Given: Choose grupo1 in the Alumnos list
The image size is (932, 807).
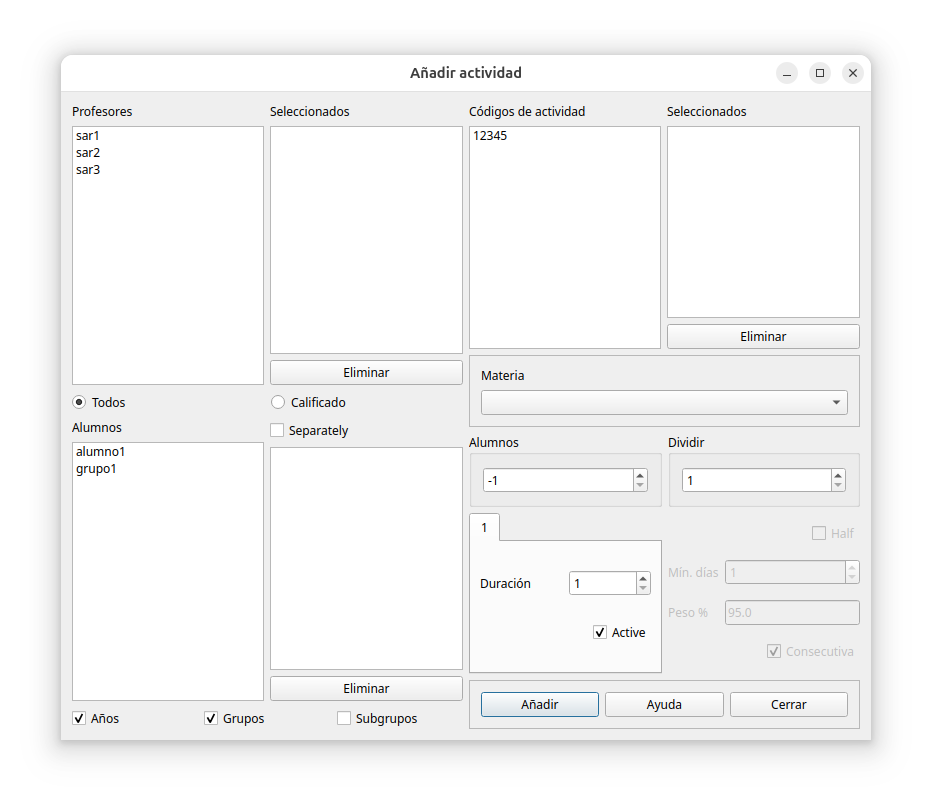Looking at the screenshot, I should pos(96,468).
